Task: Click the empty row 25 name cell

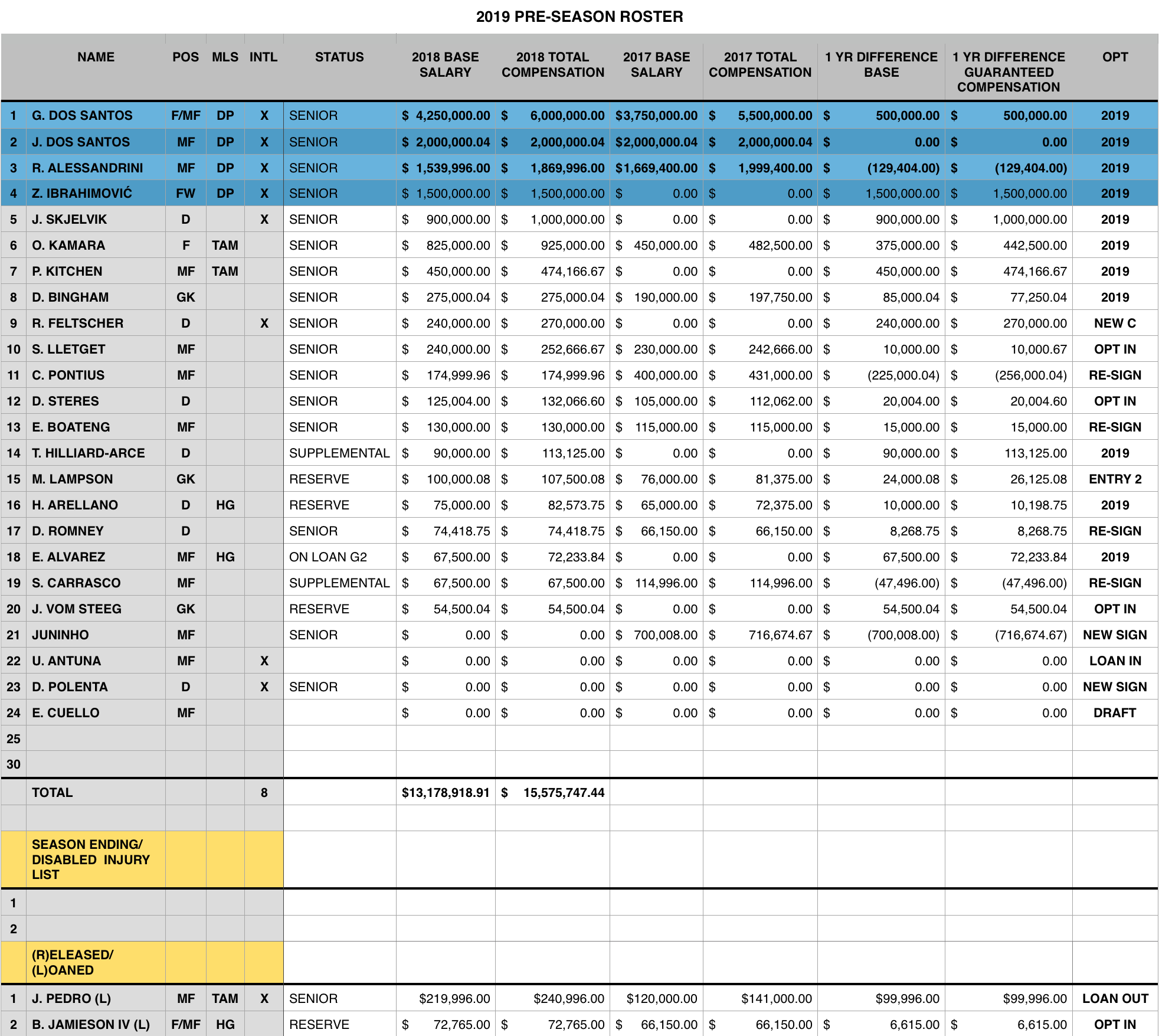Action: pyautogui.click(x=96, y=738)
